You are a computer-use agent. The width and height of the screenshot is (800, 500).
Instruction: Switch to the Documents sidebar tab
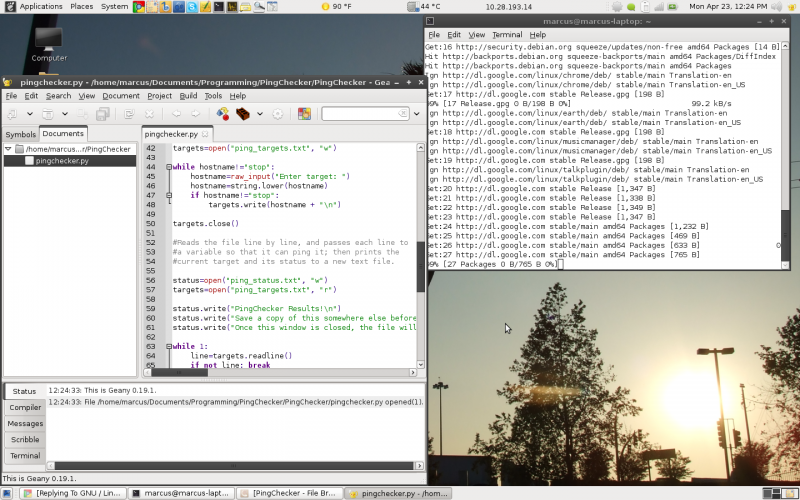(63, 133)
